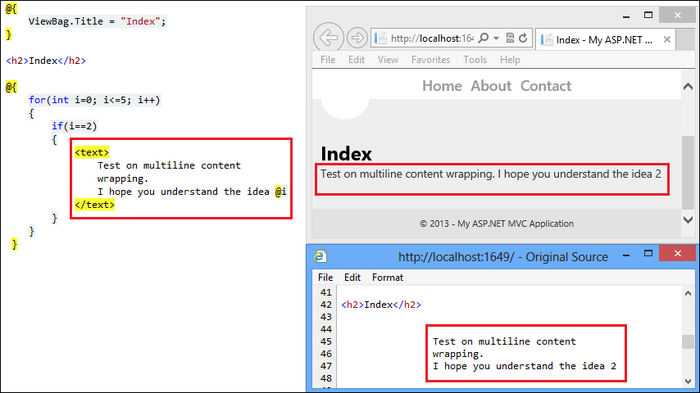
Task: Open the browser Favorites menu
Action: tap(430, 59)
